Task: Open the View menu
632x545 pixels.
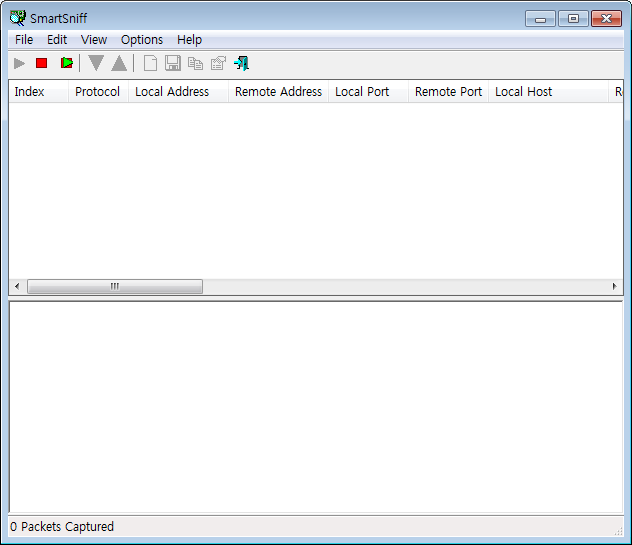Action: point(94,40)
